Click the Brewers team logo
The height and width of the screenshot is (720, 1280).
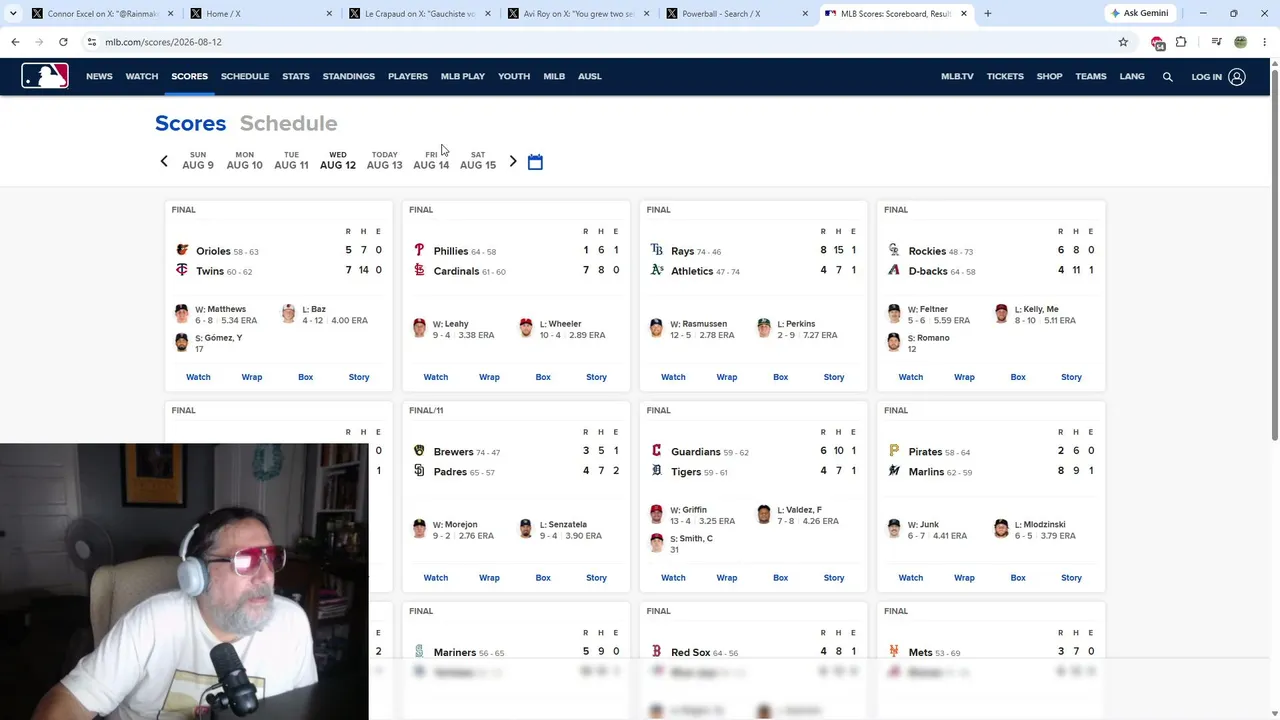pos(419,451)
